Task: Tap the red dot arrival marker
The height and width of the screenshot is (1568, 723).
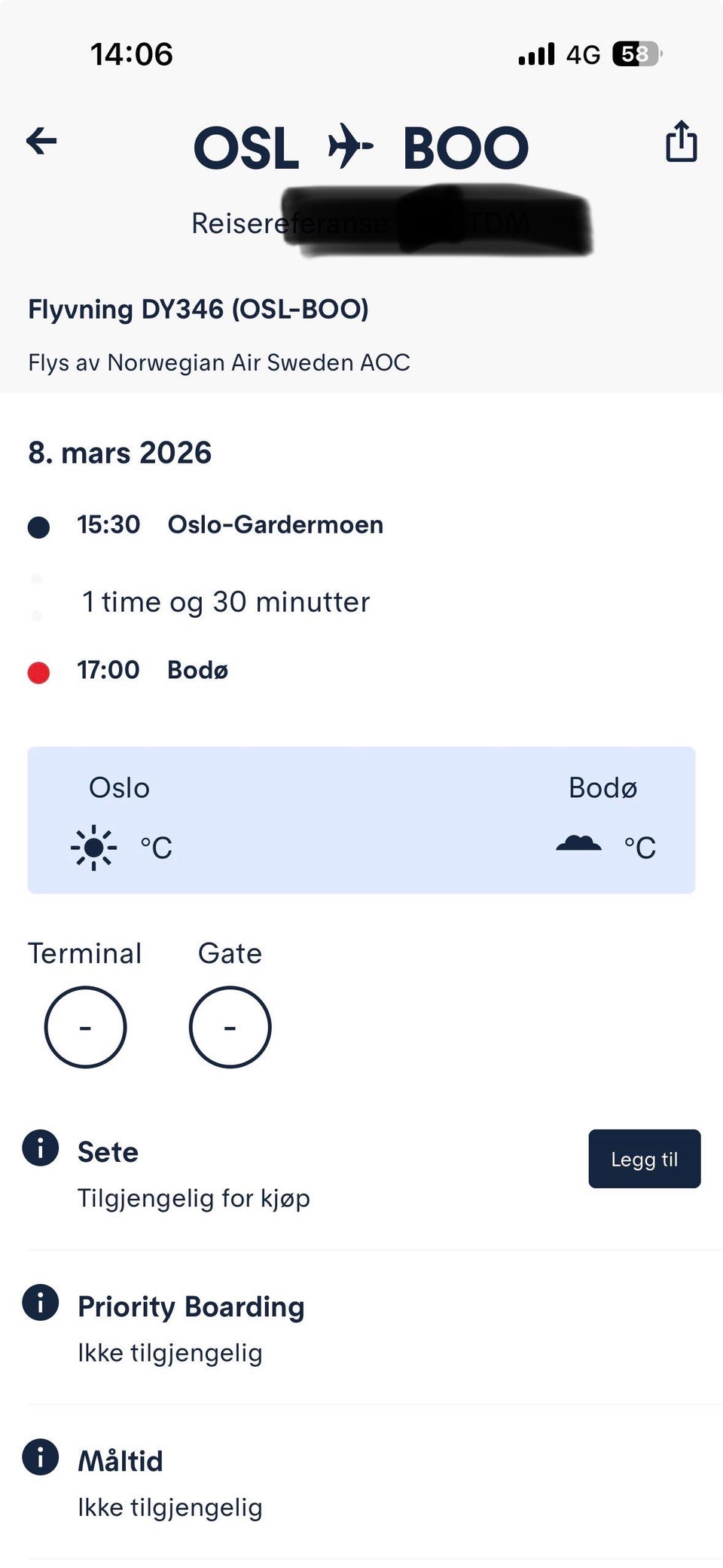Action: pyautogui.click(x=38, y=672)
